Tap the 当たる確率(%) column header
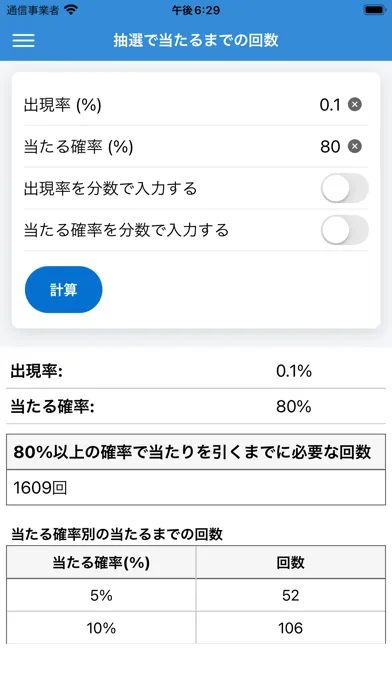The height and width of the screenshot is (696, 392). (x=101, y=562)
